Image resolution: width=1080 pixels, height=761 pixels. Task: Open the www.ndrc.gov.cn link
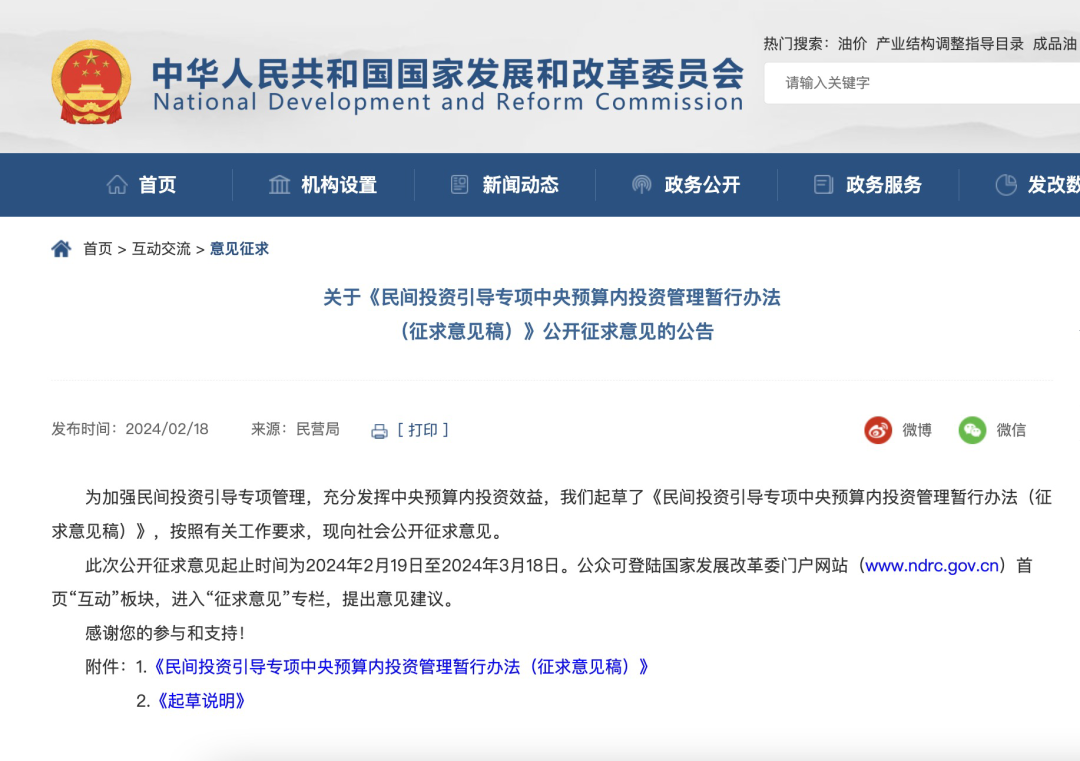pyautogui.click(x=932, y=565)
